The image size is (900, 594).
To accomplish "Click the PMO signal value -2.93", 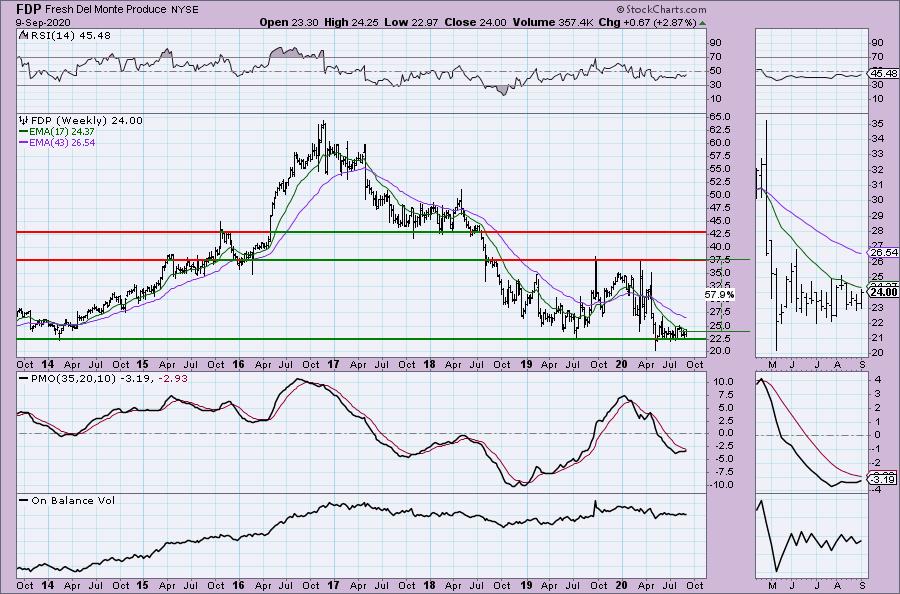I will tap(173, 379).
